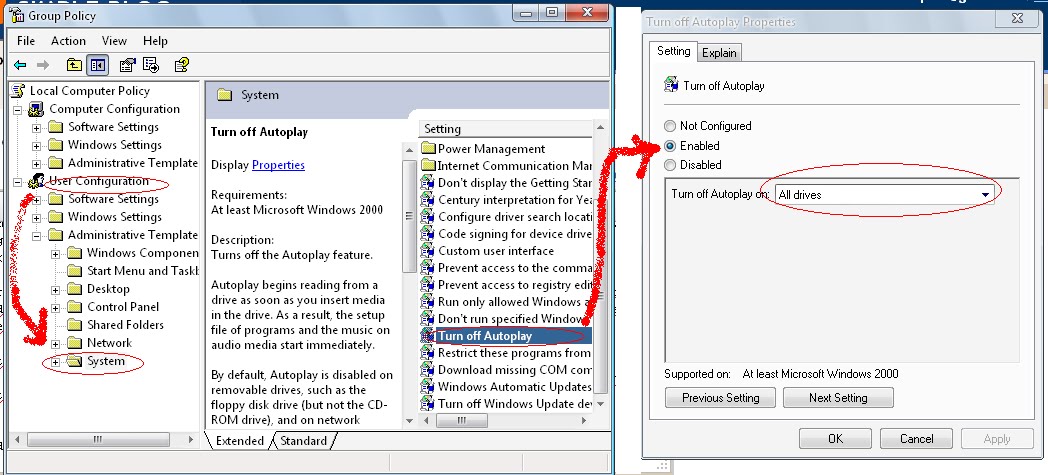Click the Up one level folder icon
1048x475 pixels.
[x=74, y=65]
